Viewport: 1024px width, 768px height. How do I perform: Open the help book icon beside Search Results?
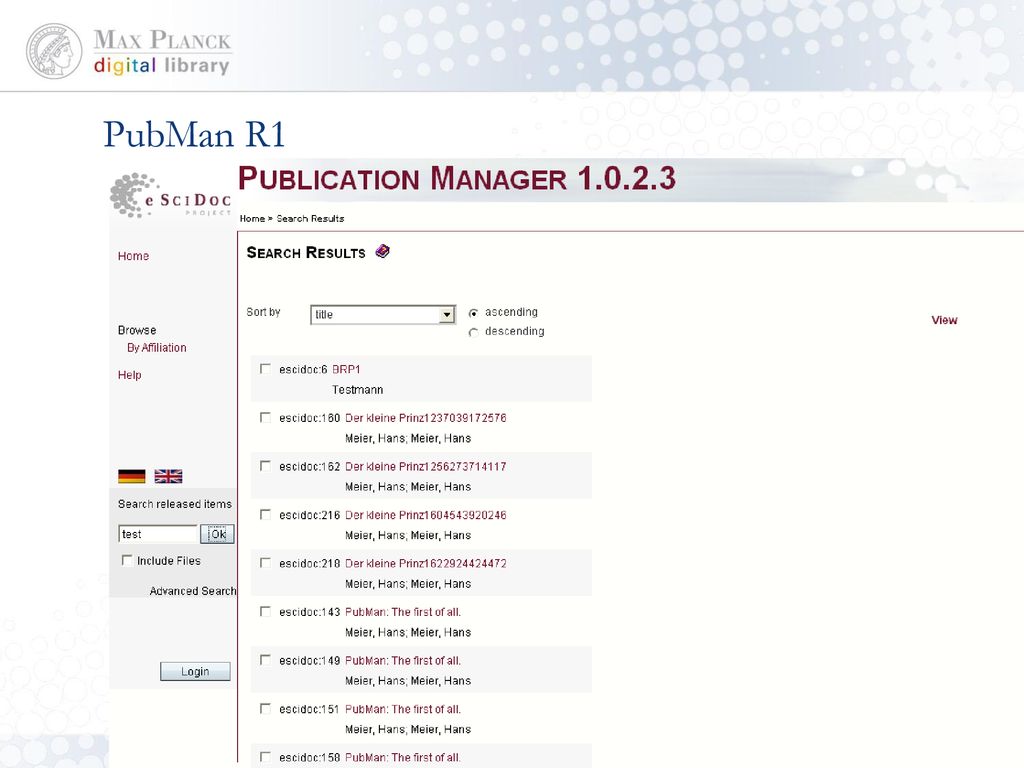[383, 251]
